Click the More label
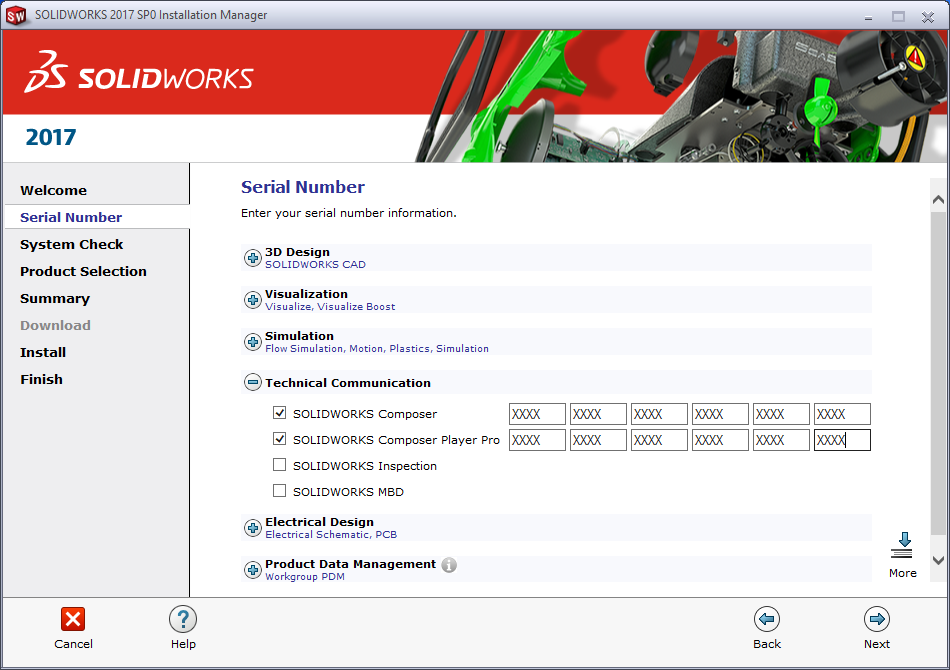Viewport: 950px width, 670px height. tap(903, 573)
